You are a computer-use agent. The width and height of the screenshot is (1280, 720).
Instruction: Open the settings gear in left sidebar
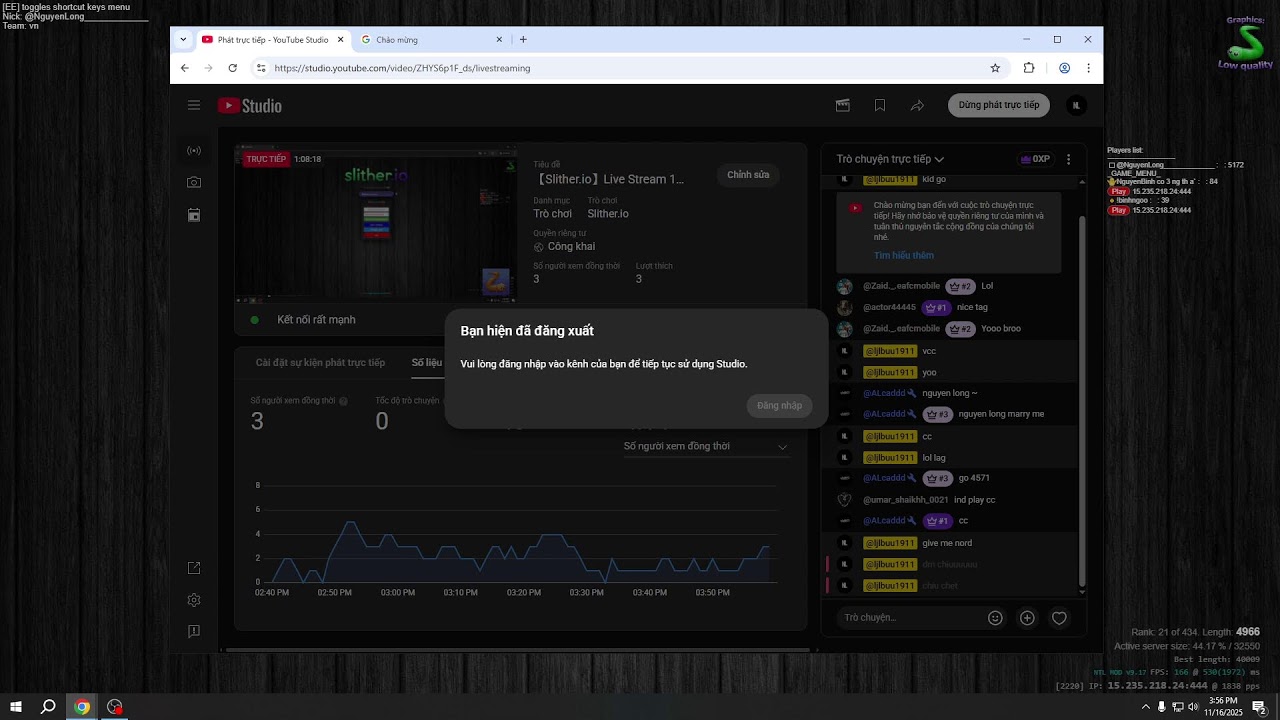pos(194,600)
